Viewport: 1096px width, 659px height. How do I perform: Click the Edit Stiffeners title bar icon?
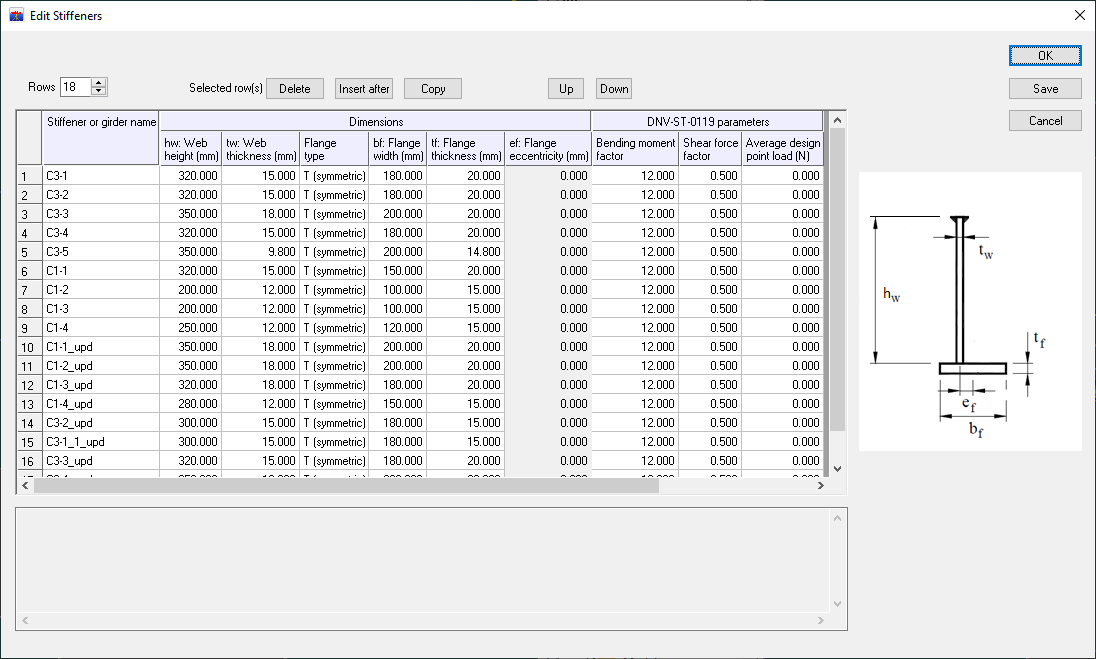pyautogui.click(x=16, y=15)
